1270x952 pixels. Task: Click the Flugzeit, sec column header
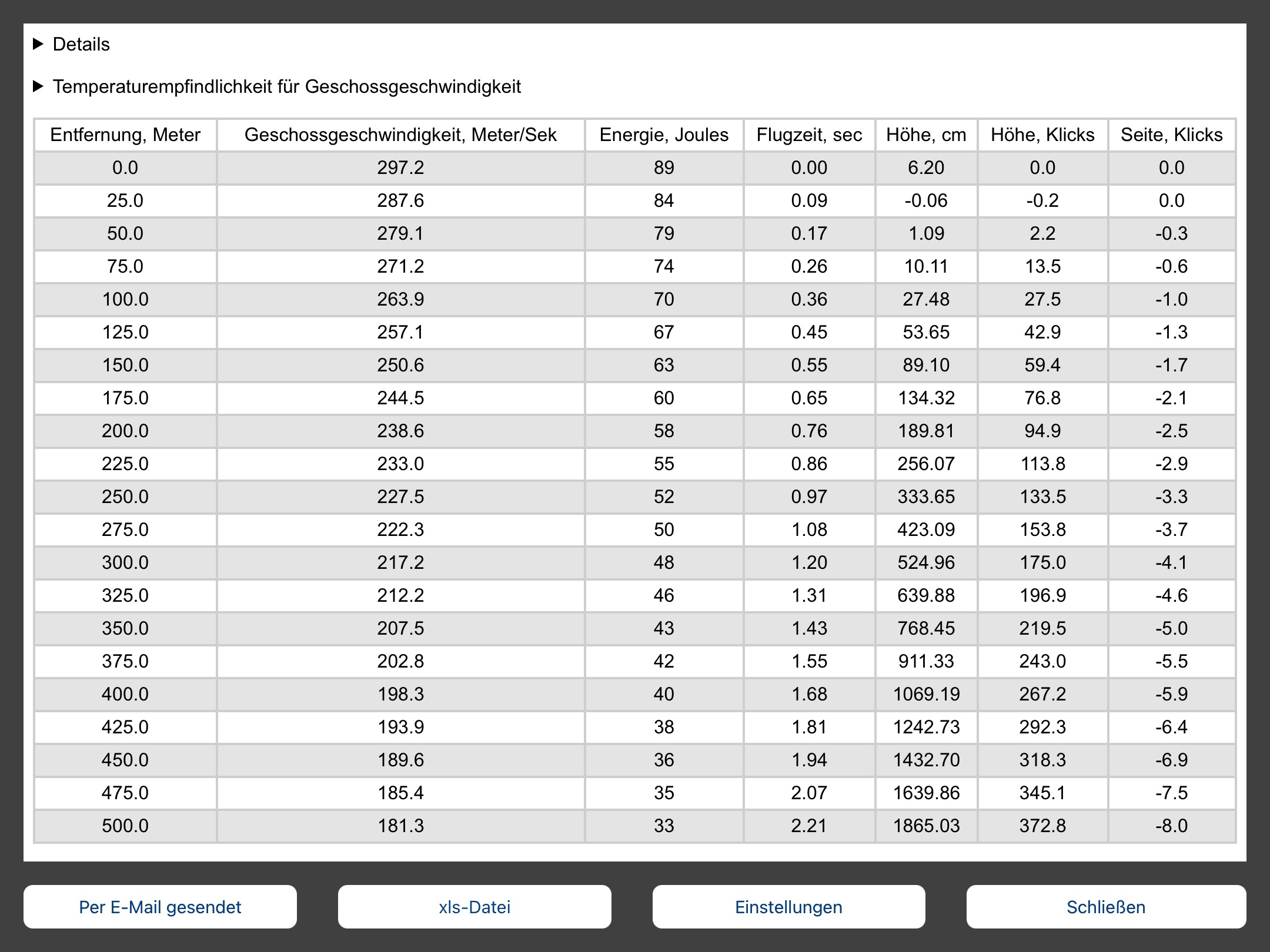click(809, 135)
